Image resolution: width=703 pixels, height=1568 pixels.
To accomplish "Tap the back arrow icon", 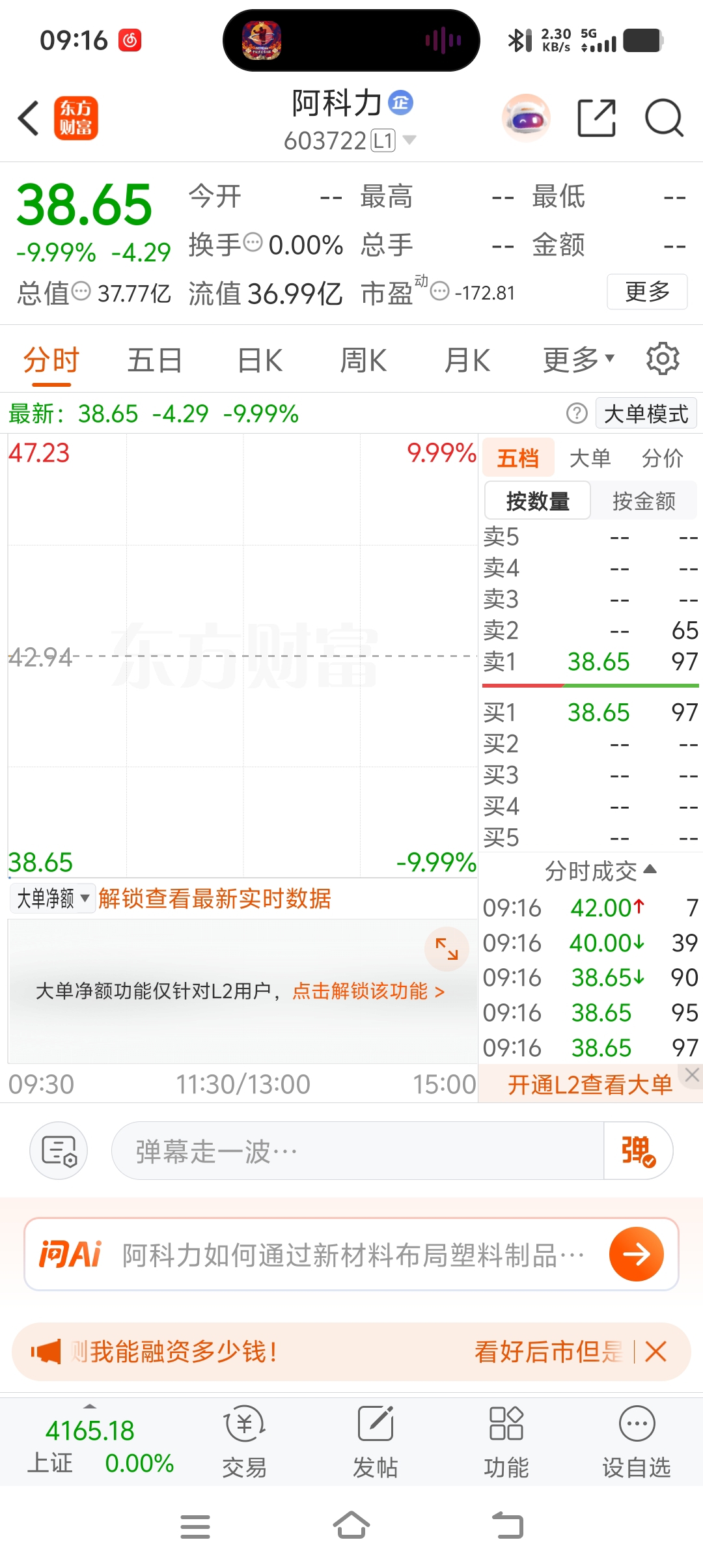I will pyautogui.click(x=29, y=118).
